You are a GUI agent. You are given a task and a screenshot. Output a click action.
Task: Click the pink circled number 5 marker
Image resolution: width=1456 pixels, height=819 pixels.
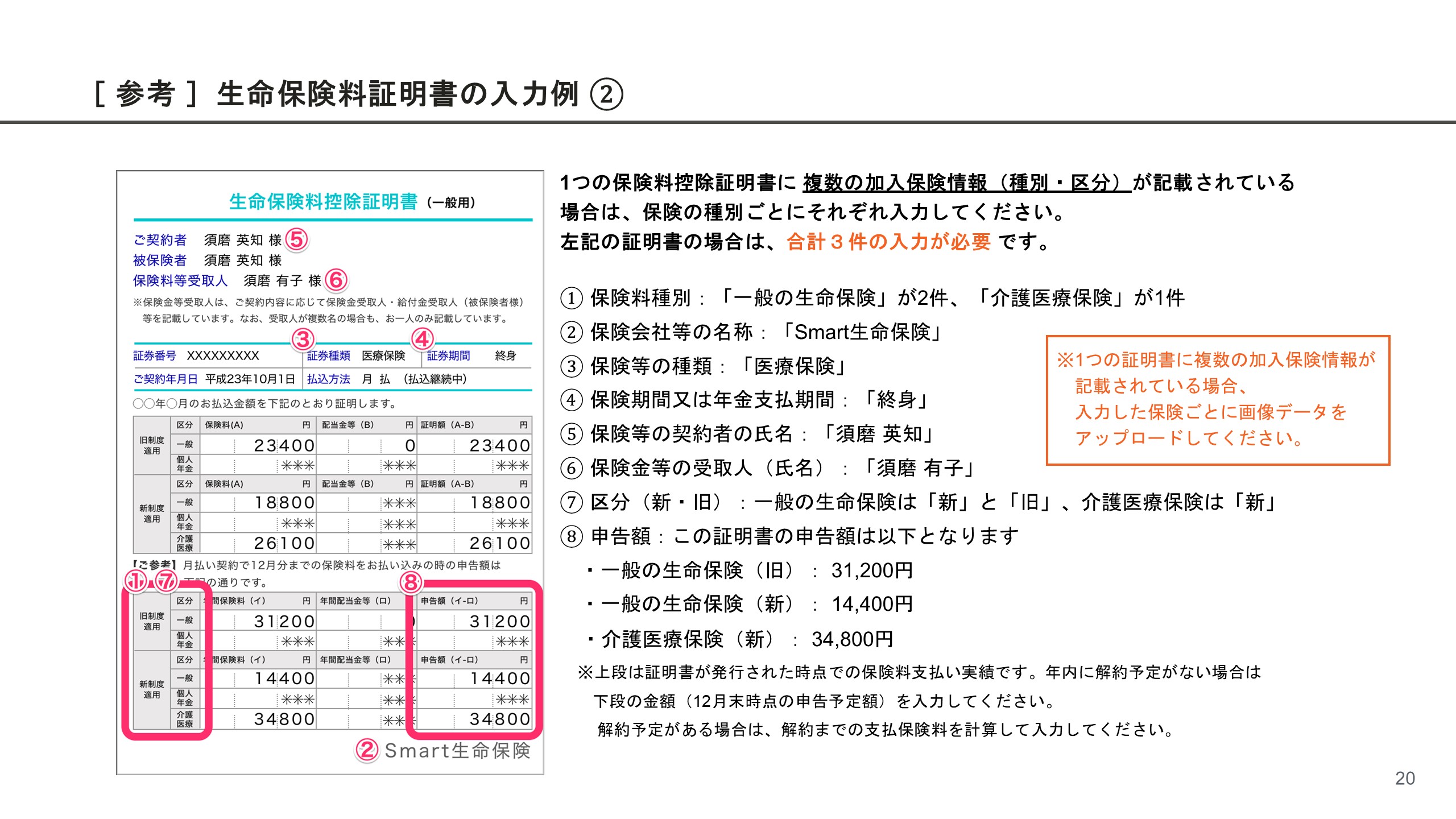coord(296,239)
